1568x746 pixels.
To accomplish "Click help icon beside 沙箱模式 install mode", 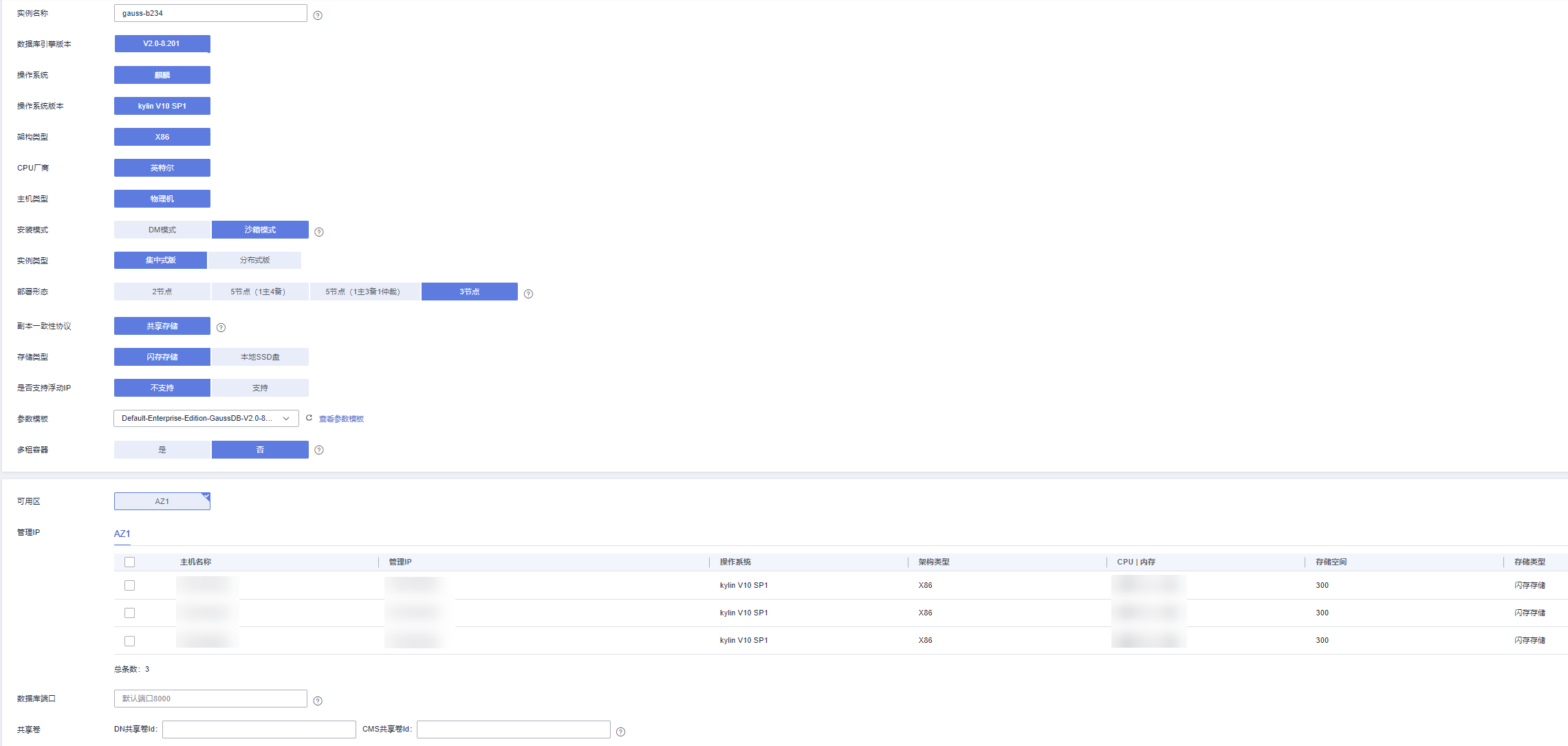I will coord(319,232).
